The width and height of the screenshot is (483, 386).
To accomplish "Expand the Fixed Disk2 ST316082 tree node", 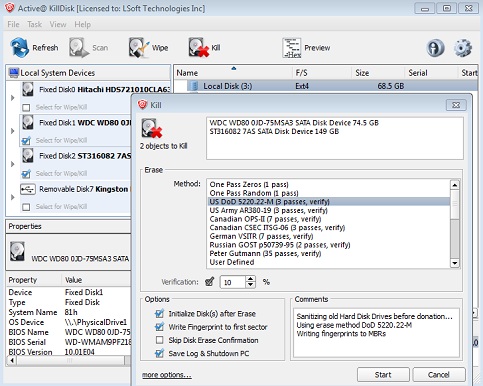I will point(13,164).
